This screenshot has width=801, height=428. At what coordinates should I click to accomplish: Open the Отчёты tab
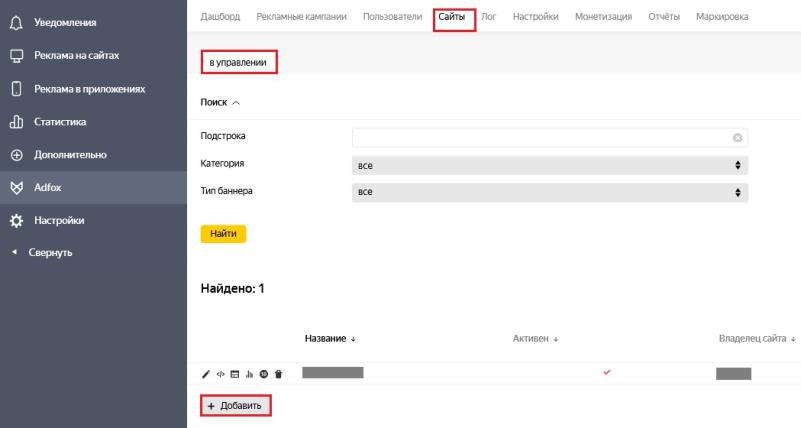click(x=664, y=17)
